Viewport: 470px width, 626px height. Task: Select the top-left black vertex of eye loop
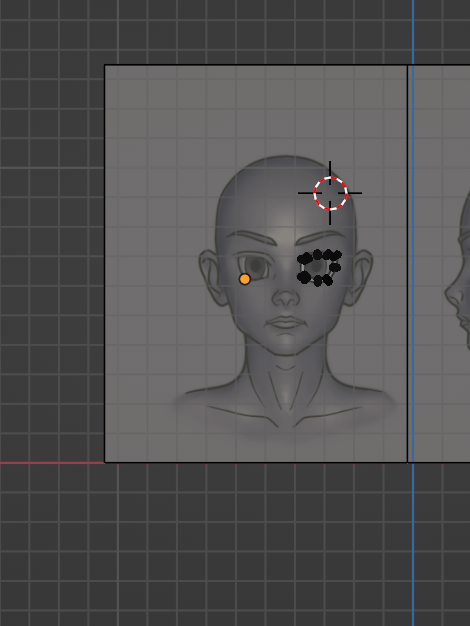305,259
